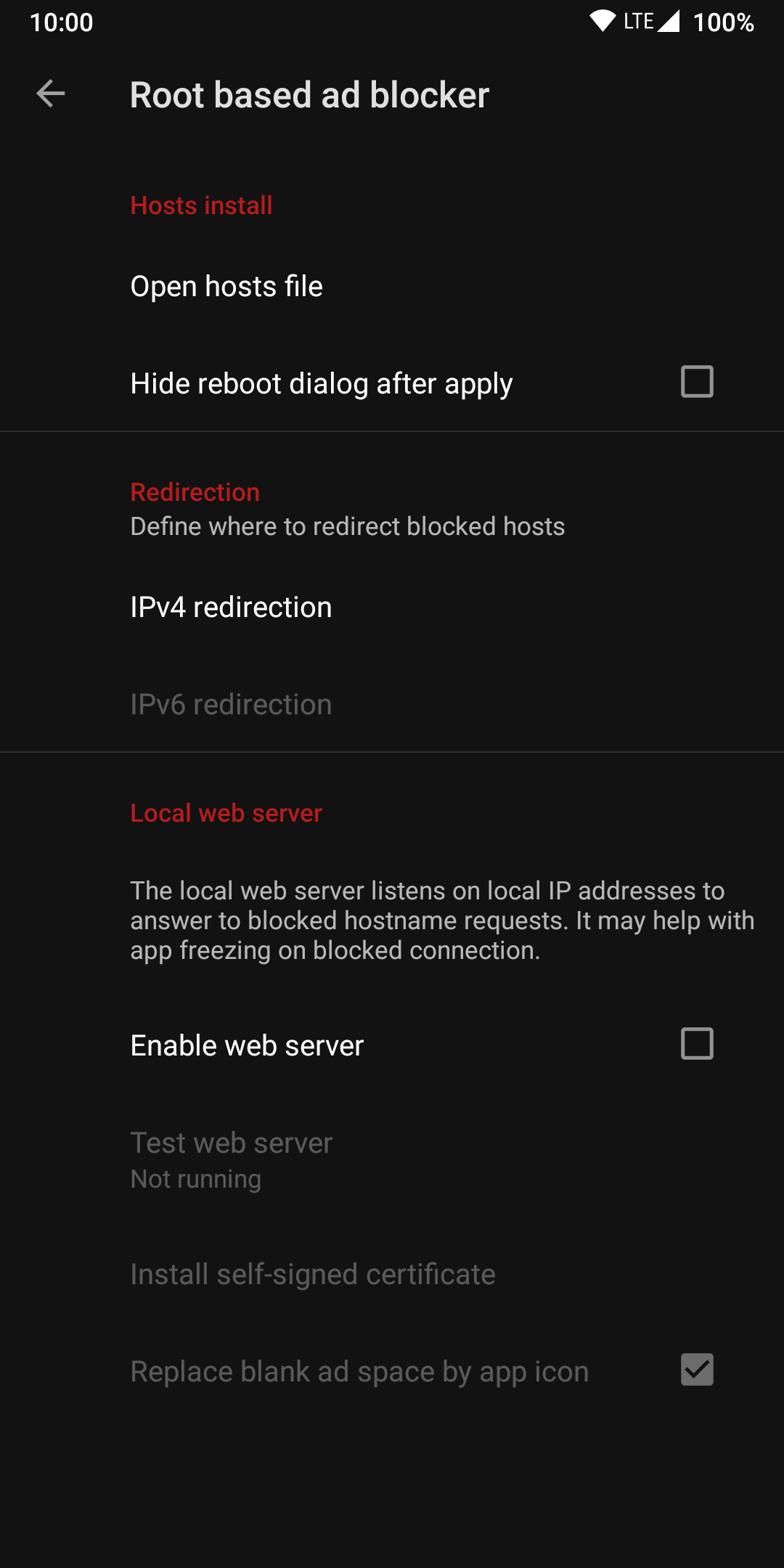The image size is (784, 1568).
Task: Tick the Enable web server checkbox
Action: (697, 1044)
